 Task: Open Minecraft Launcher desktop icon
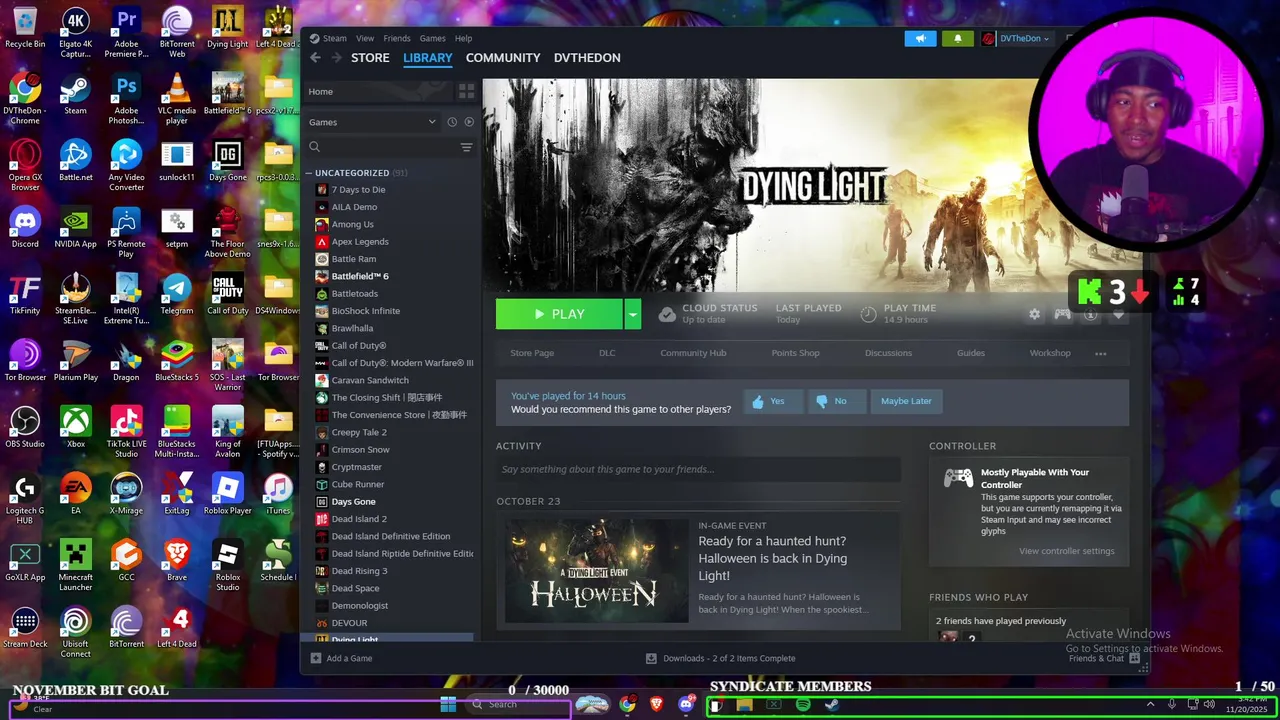(x=75, y=565)
